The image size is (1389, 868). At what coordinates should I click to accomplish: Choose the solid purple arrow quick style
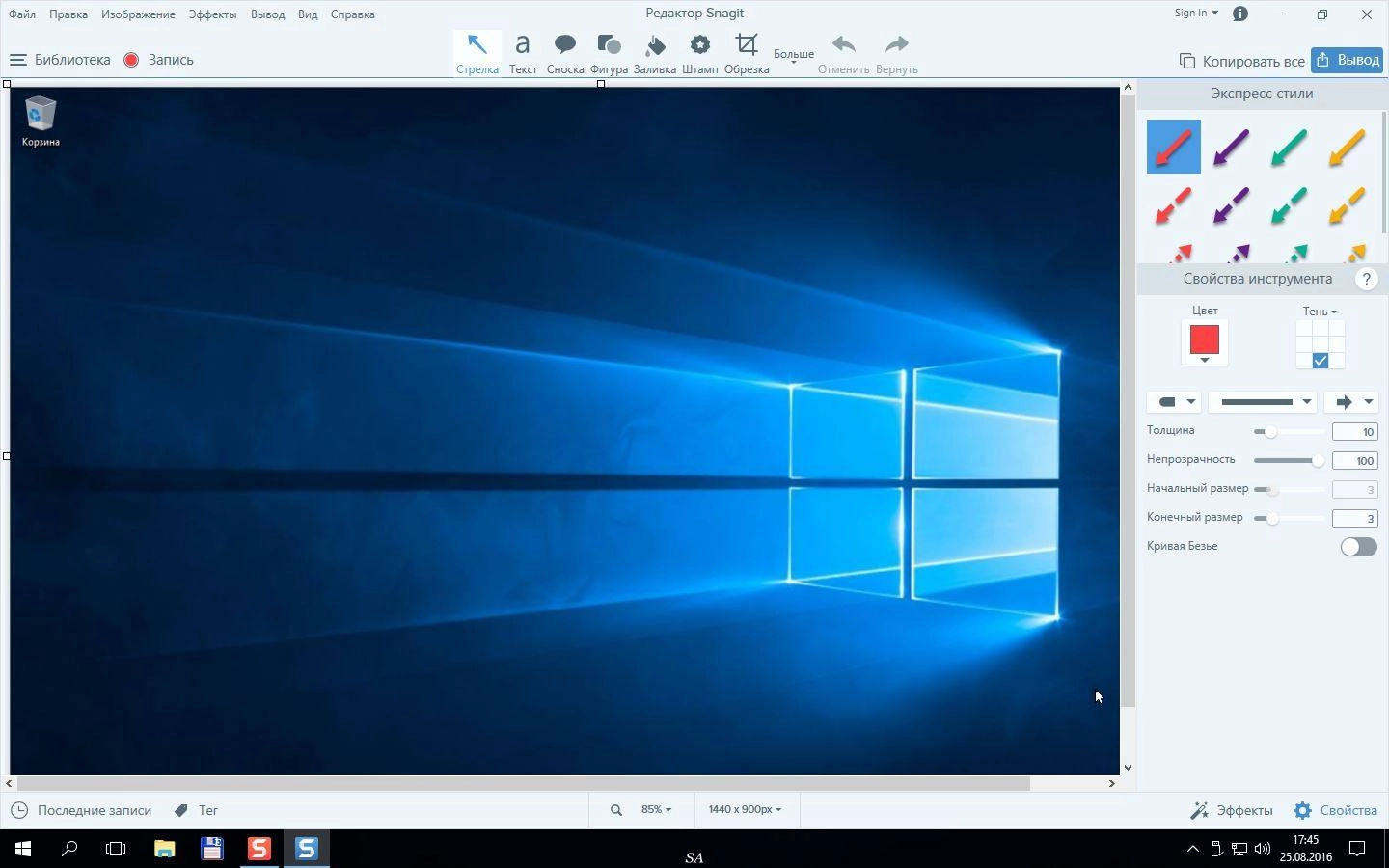[1232, 147]
